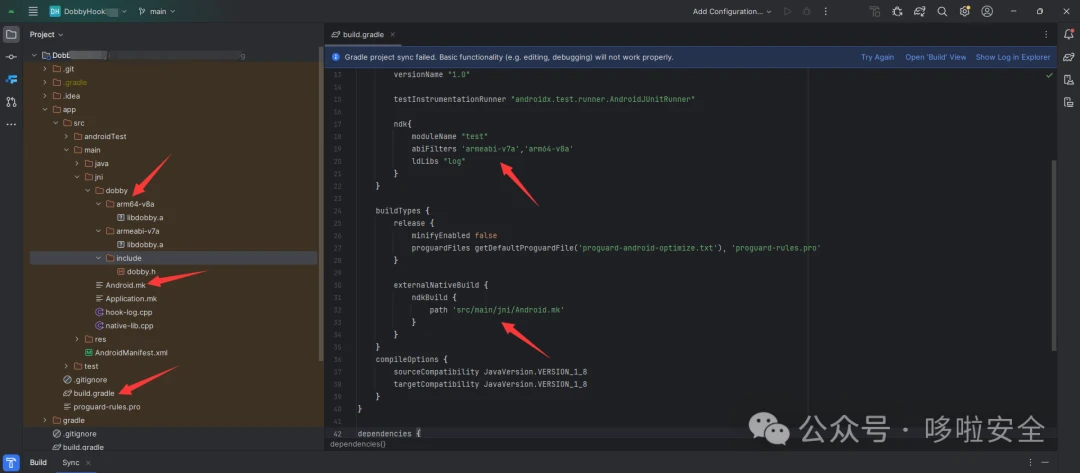This screenshot has width=1080, height=473.
Task: Sync project with Gradle files icon
Action: click(920, 11)
